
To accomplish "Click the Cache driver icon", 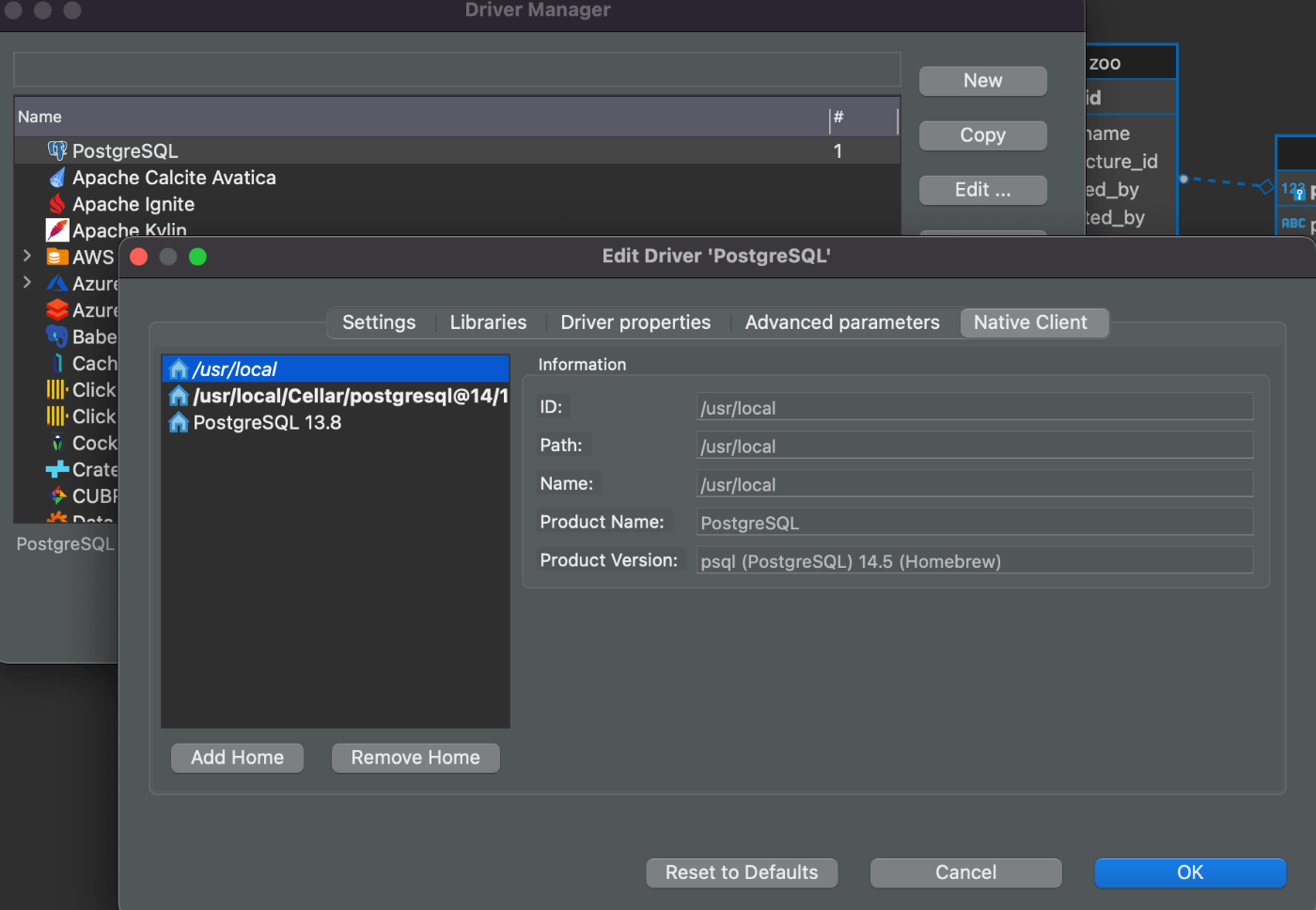I will tap(57, 363).
